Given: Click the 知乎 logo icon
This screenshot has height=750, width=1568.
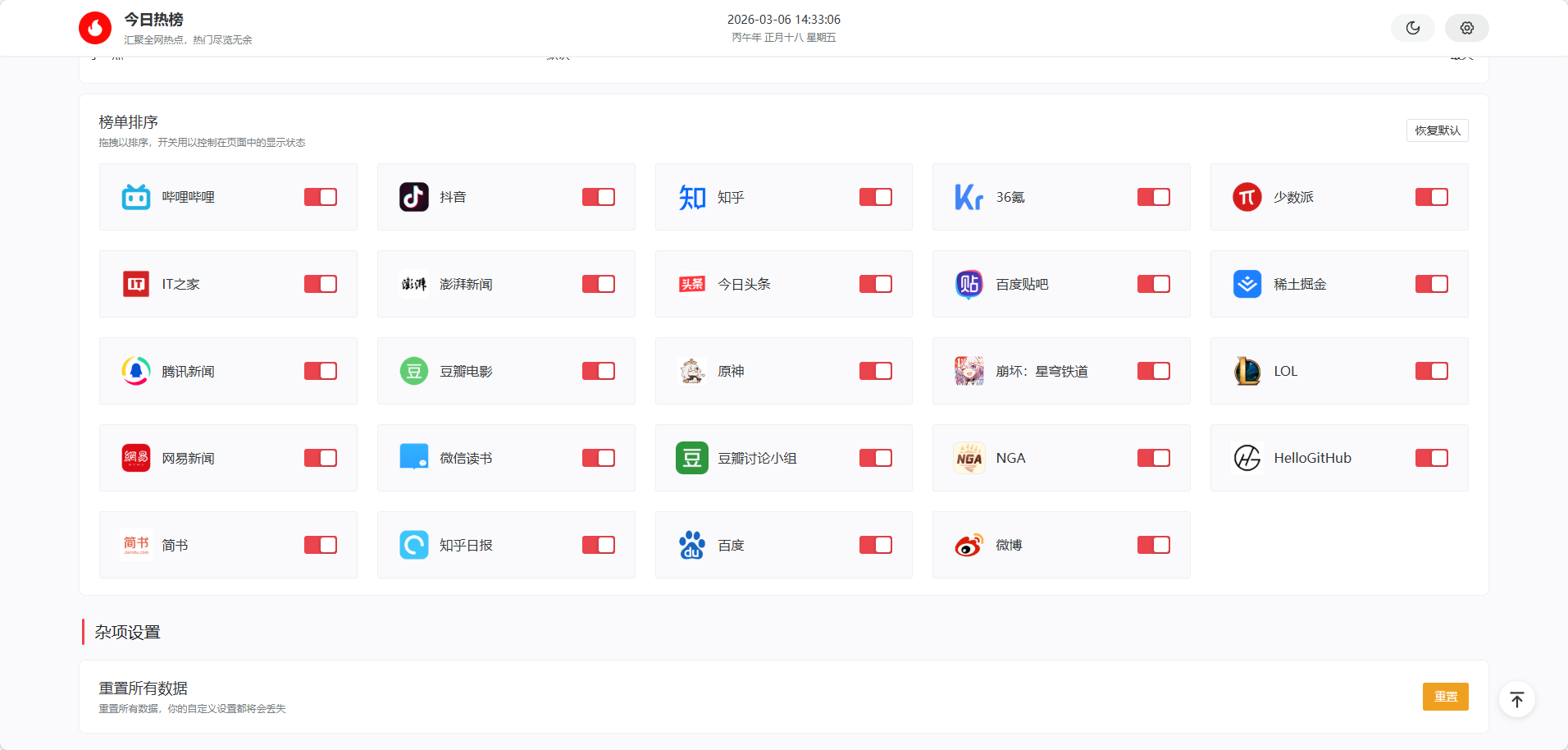Looking at the screenshot, I should pos(692,197).
